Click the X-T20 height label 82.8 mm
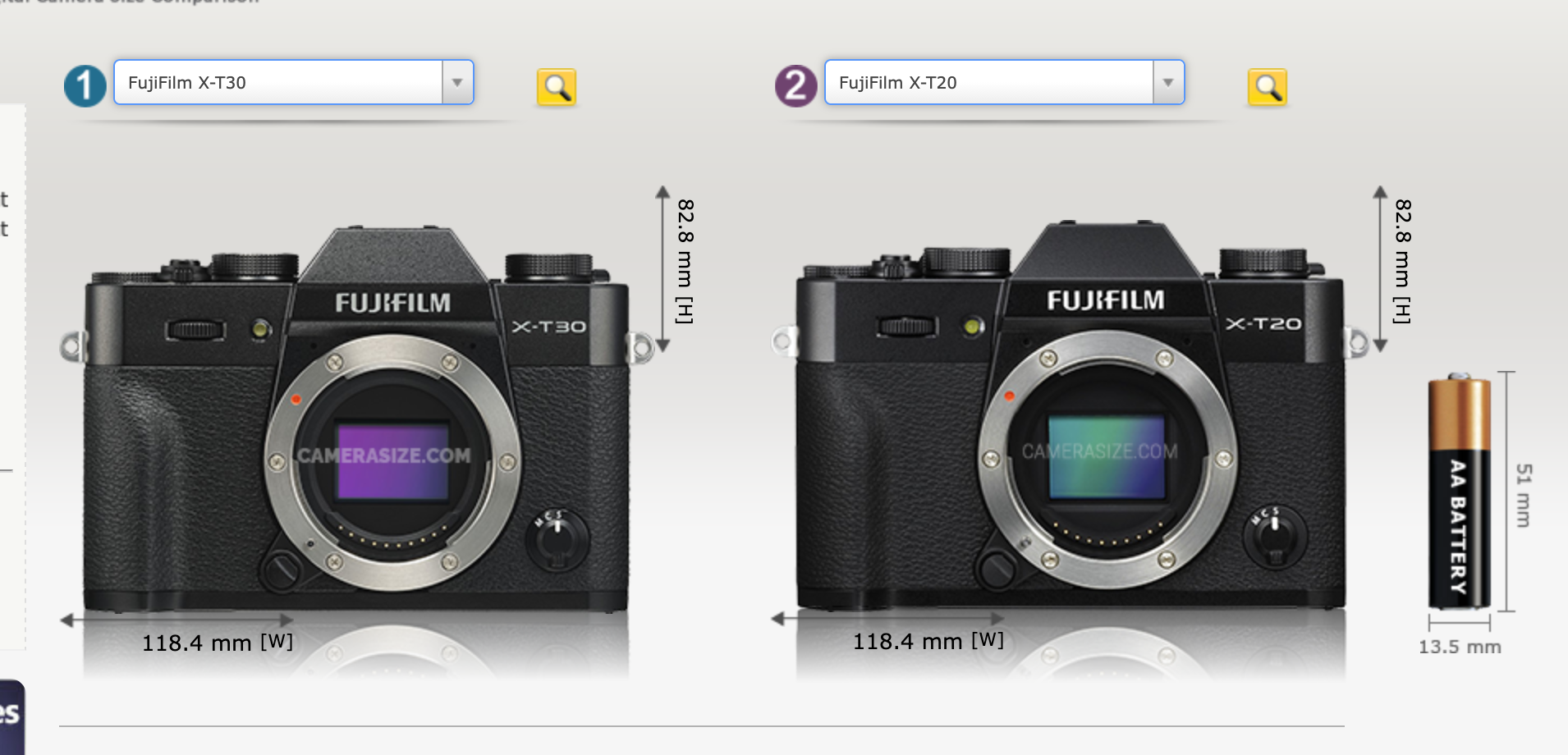Image resolution: width=1568 pixels, height=755 pixels. point(1403,261)
